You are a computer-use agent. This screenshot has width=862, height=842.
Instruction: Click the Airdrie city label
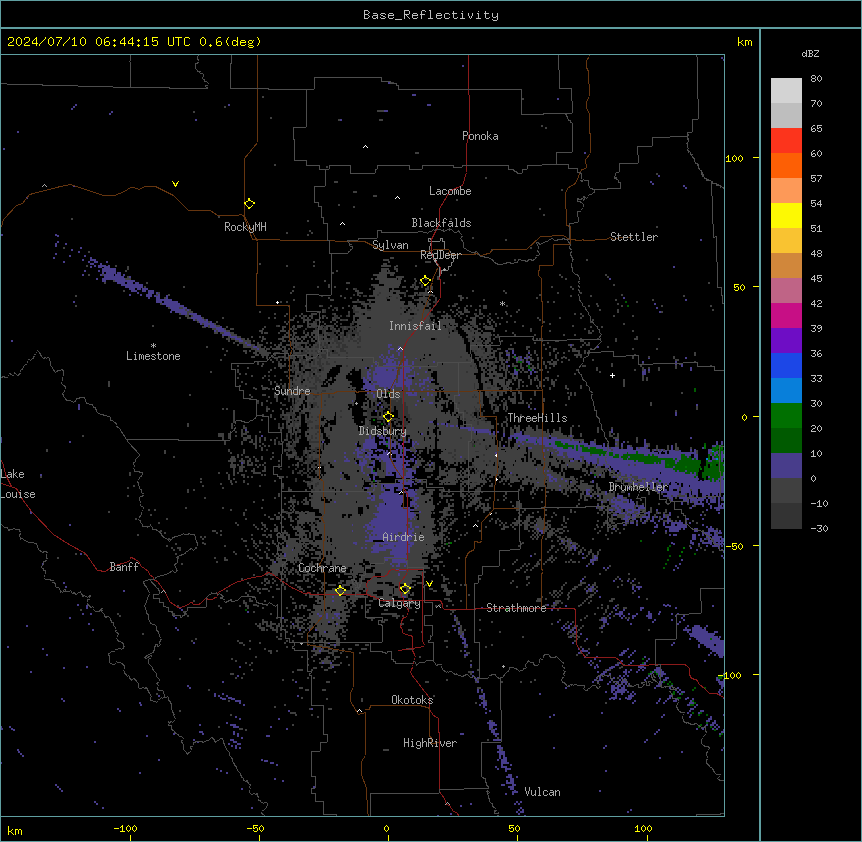coord(404,537)
